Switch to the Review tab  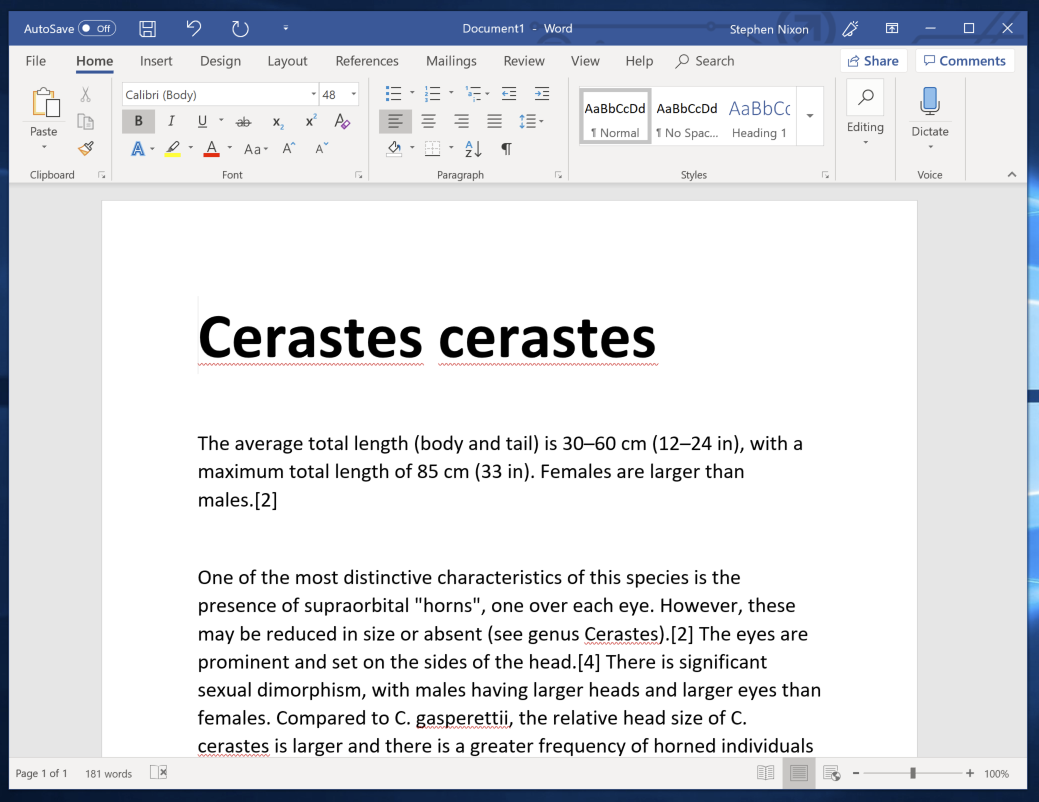pos(524,61)
